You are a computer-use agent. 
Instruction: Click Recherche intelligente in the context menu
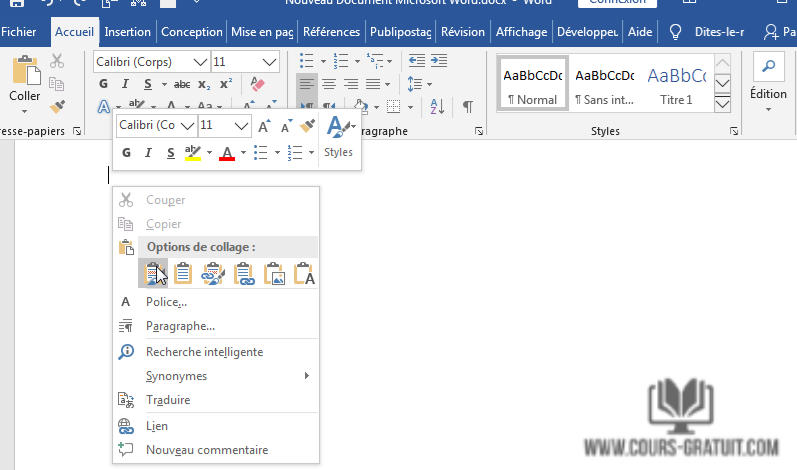pos(204,352)
